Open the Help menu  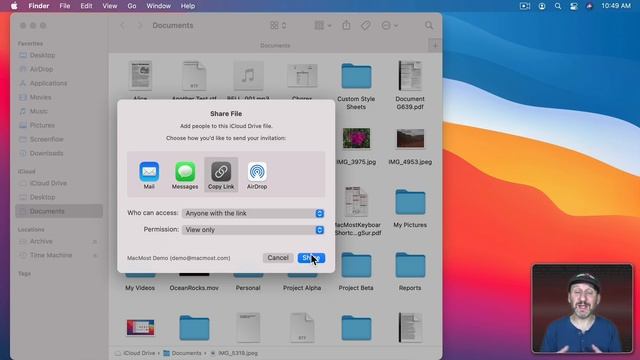187,6
